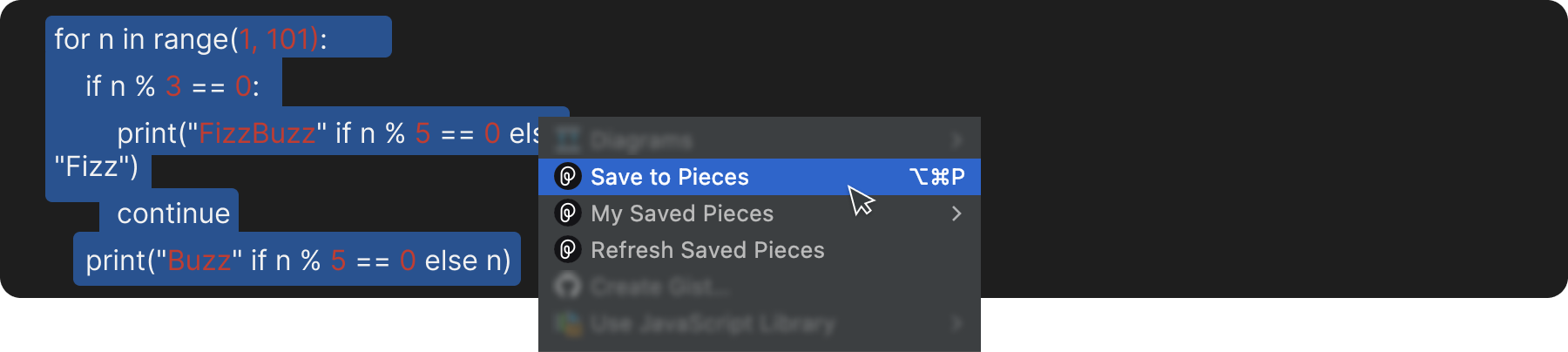Click the JavaScript Library menu icon
Viewport: 1568px width, 352px height.
pos(568,324)
